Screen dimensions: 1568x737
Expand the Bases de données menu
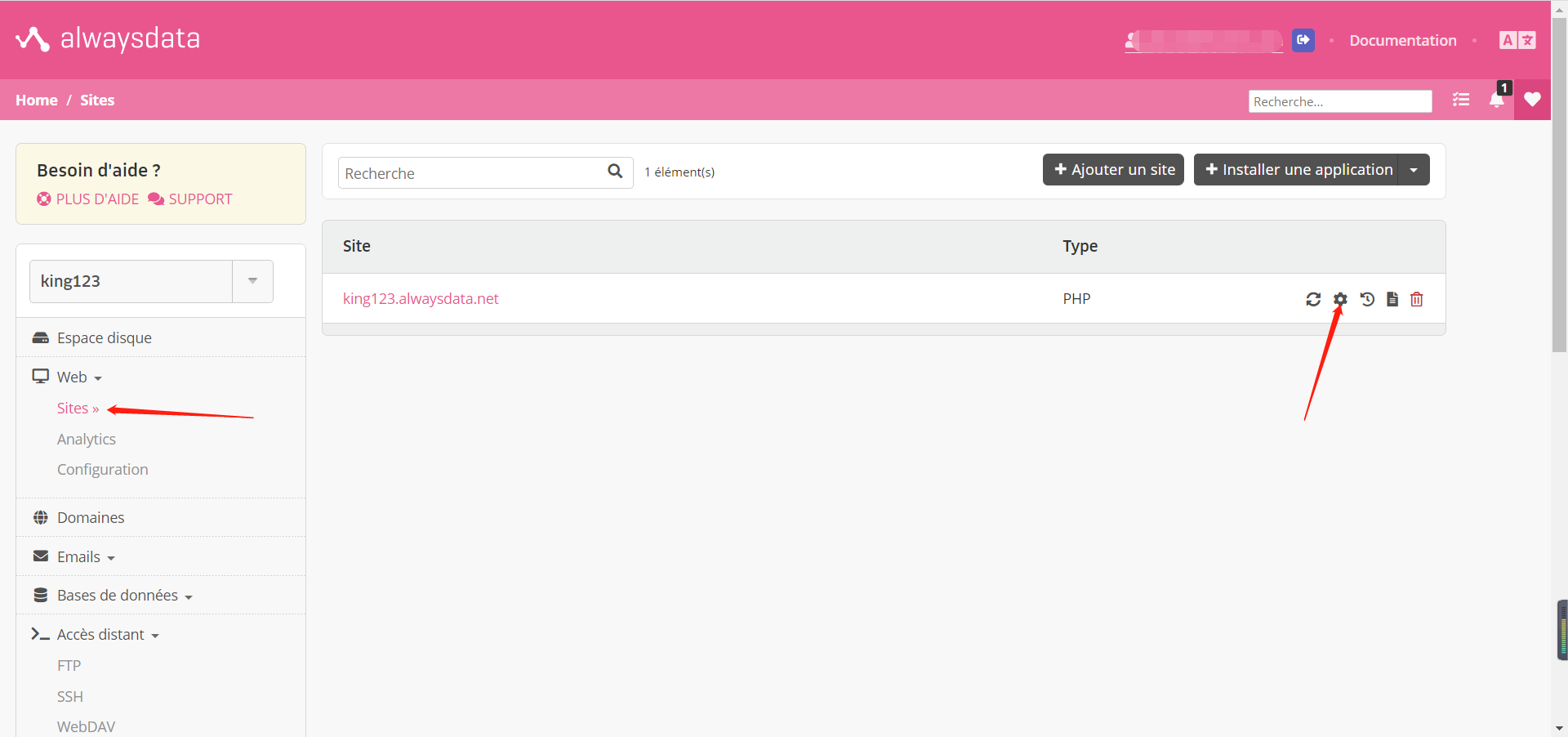point(124,596)
